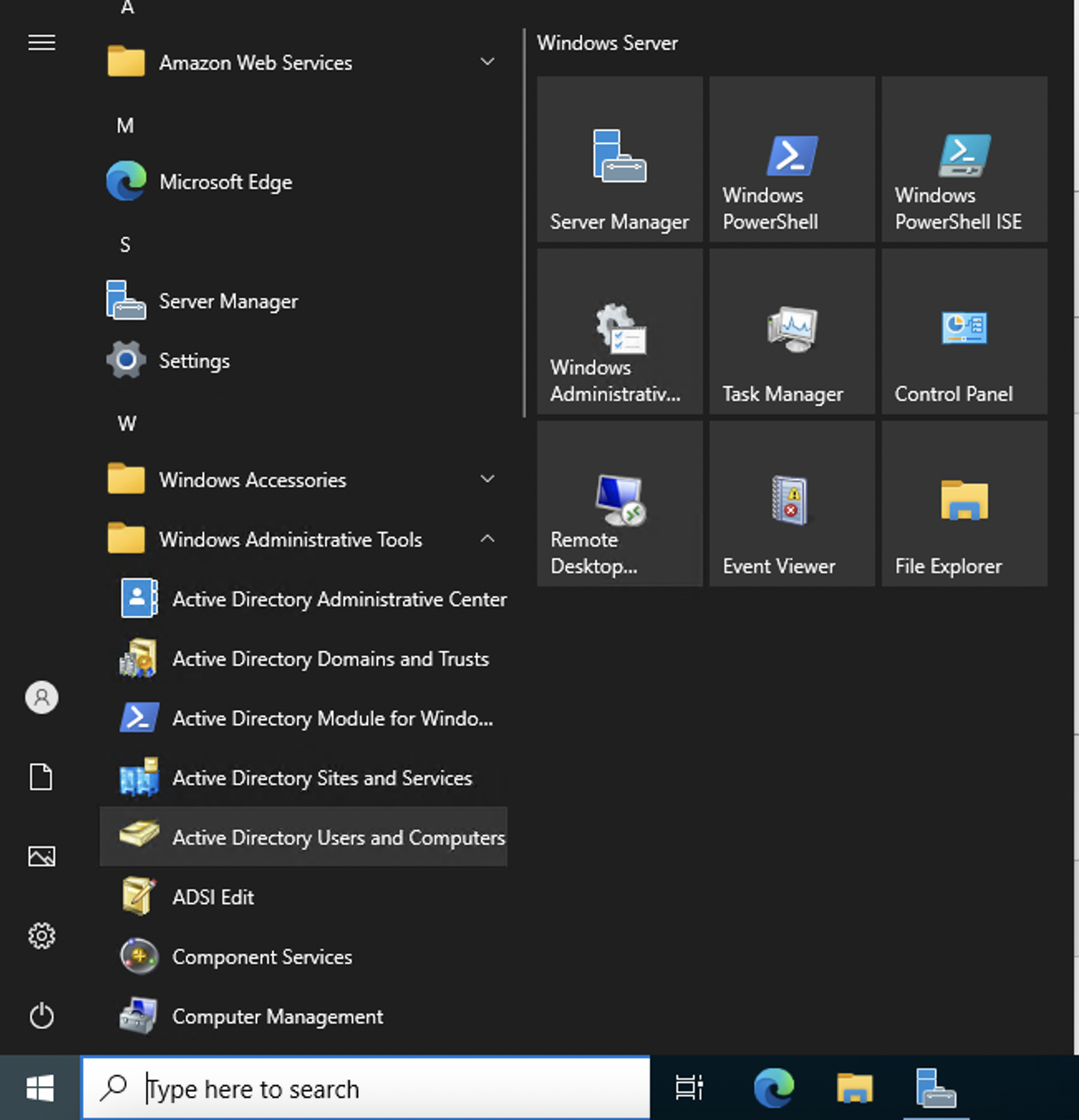Open Settings gear in the left sidebar
Image resolution: width=1079 pixels, height=1120 pixels.
pos(41,936)
